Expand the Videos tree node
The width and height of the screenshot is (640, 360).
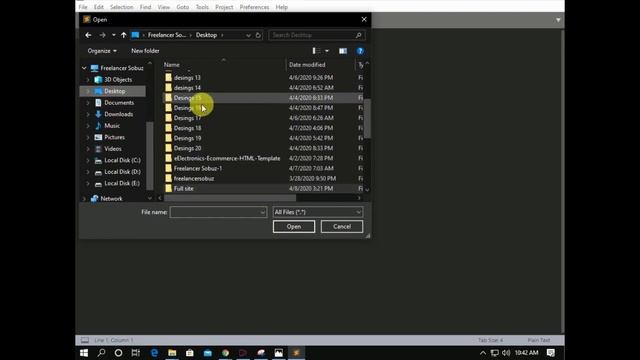(x=88, y=149)
